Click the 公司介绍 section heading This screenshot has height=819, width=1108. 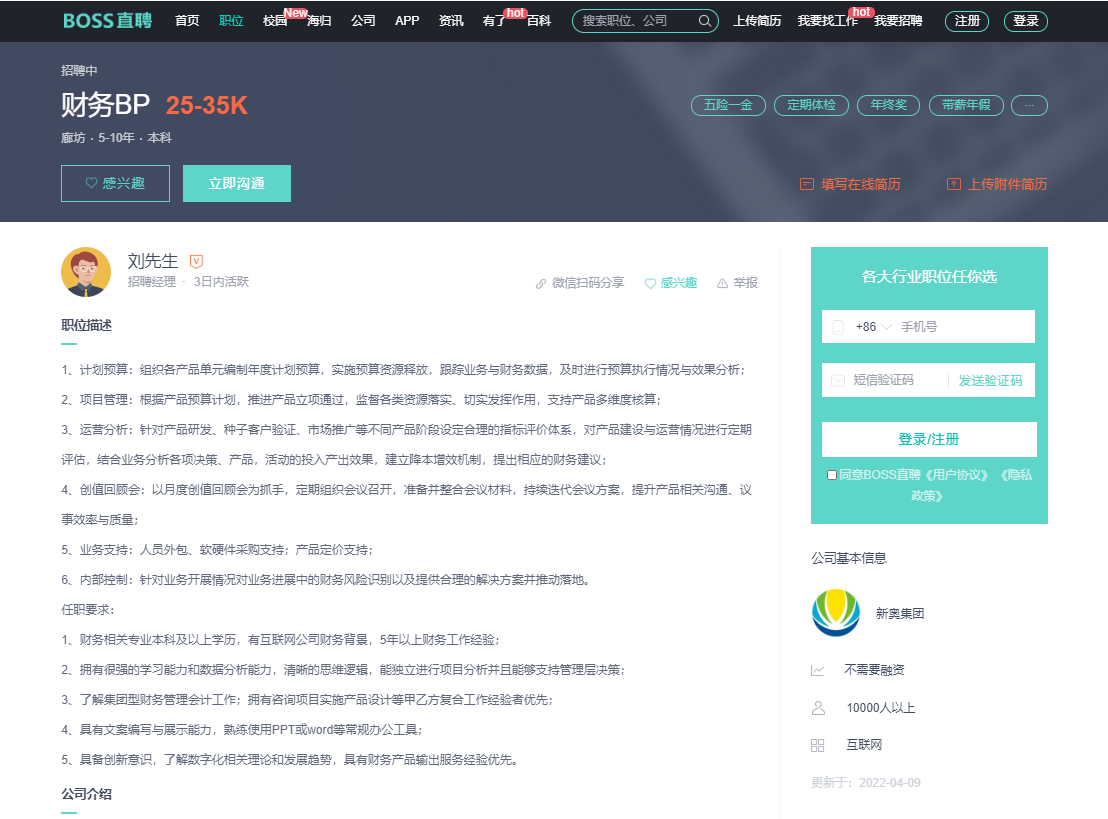pos(86,794)
